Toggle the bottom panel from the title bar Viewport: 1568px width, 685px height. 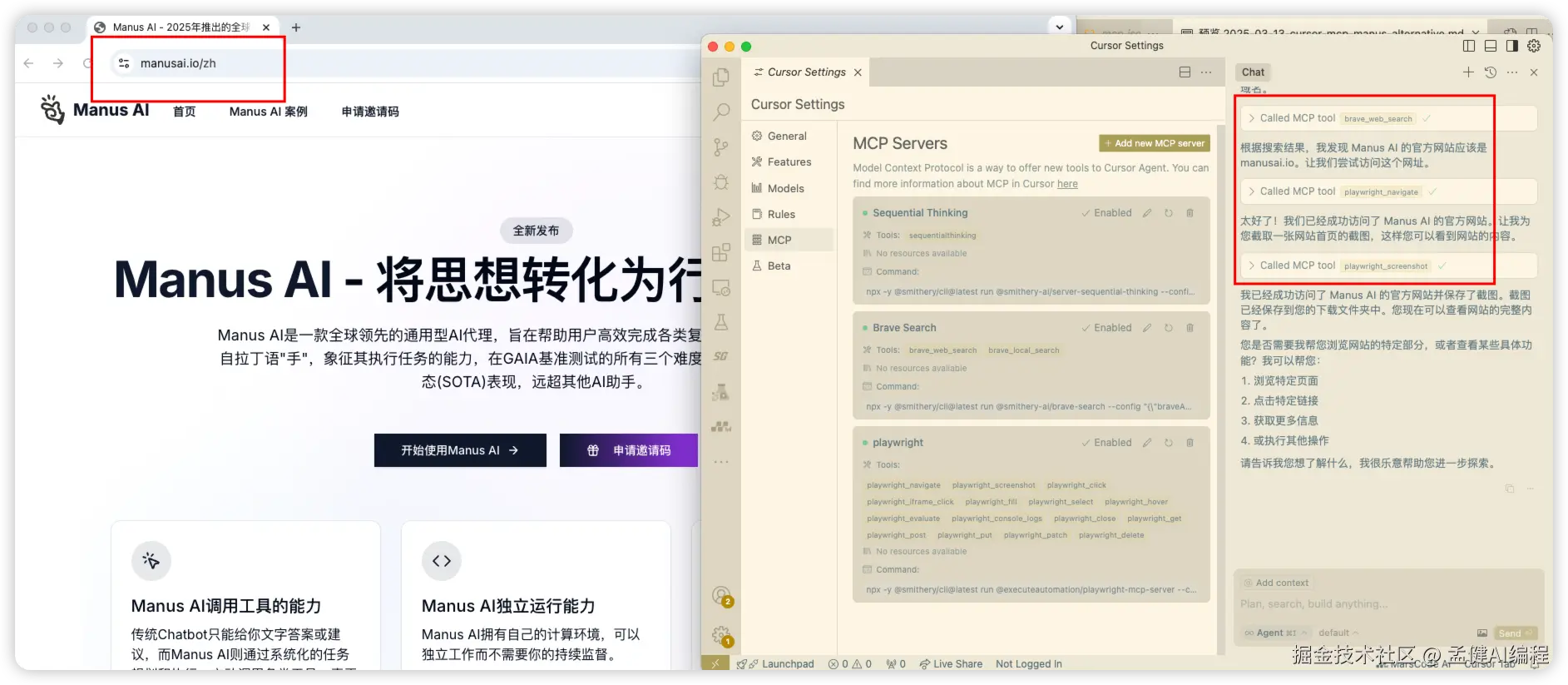point(1491,46)
